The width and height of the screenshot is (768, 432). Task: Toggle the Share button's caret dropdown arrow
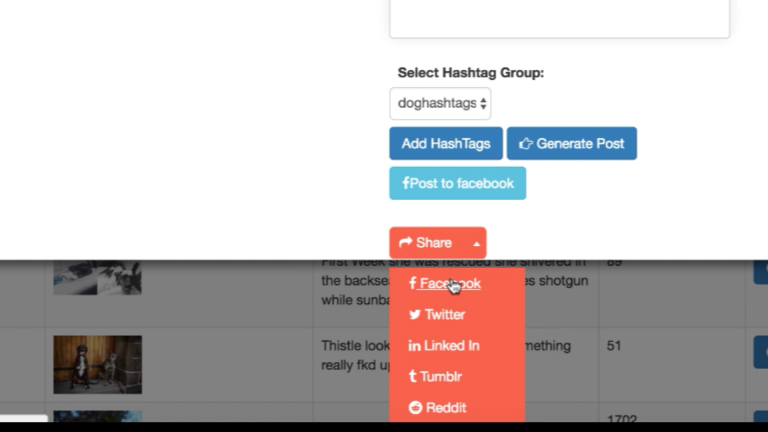point(477,243)
